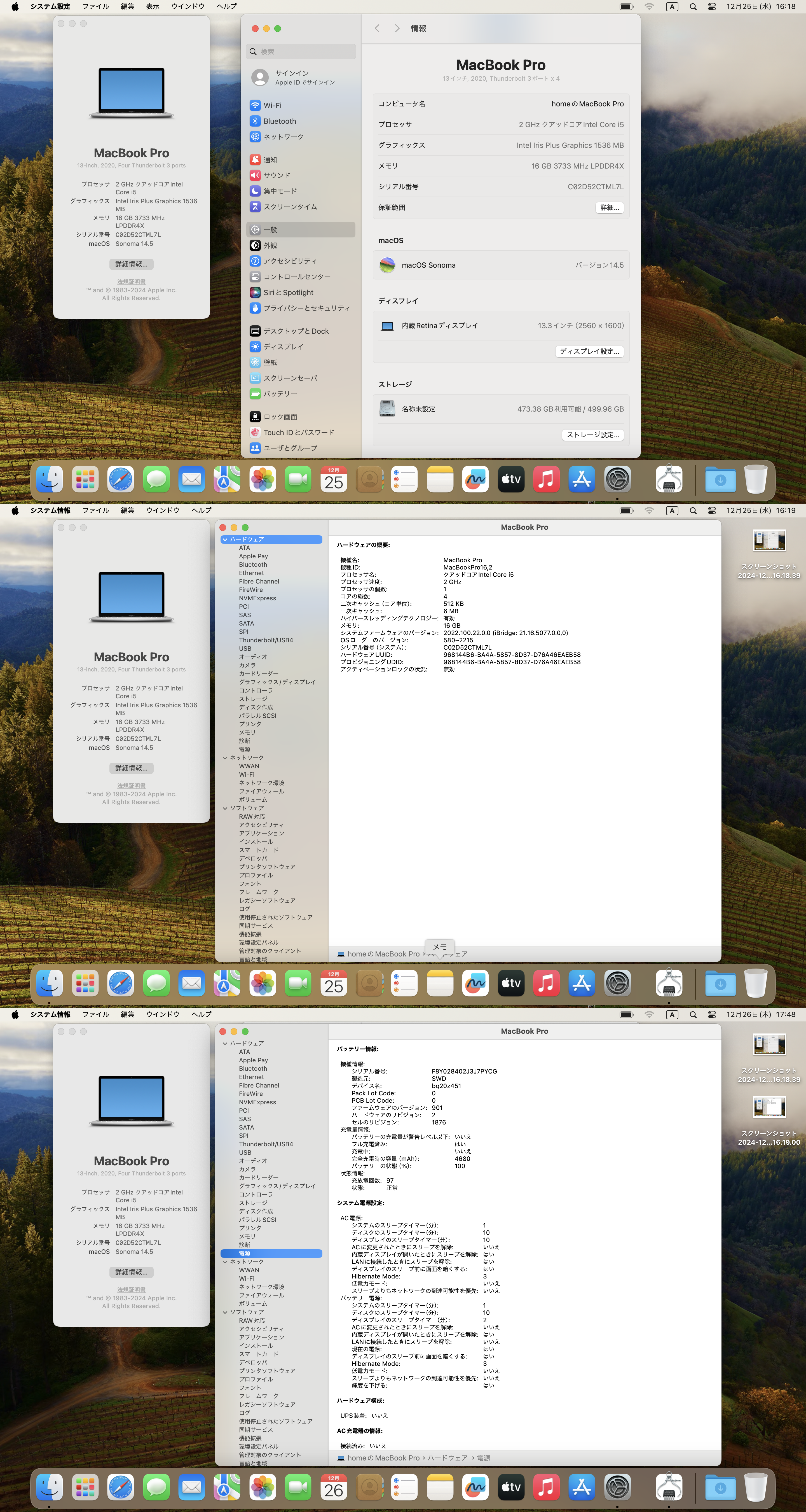Open Siri と Spotlight settings
The height and width of the screenshot is (1512, 806).
tap(300, 292)
